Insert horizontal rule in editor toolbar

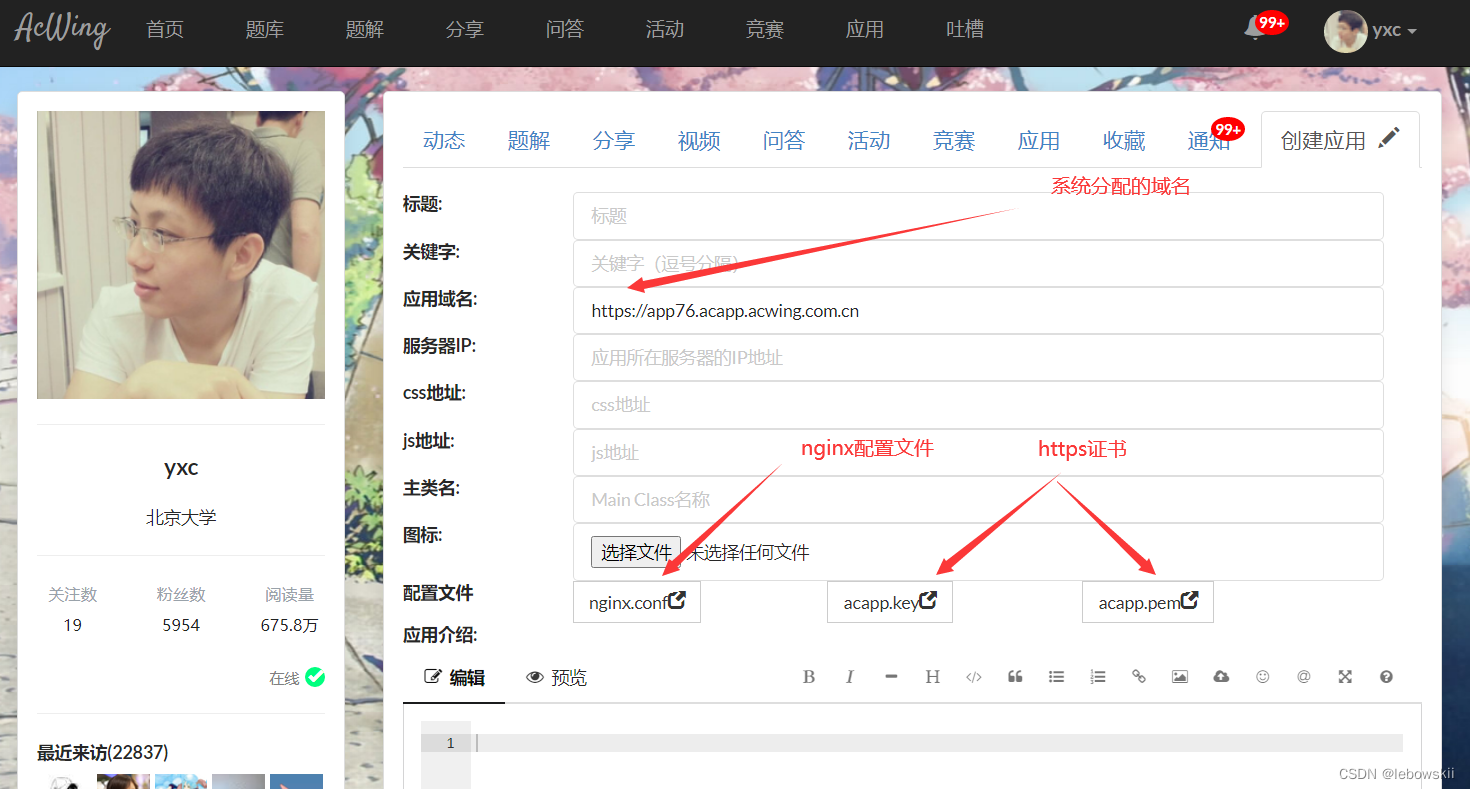click(891, 677)
